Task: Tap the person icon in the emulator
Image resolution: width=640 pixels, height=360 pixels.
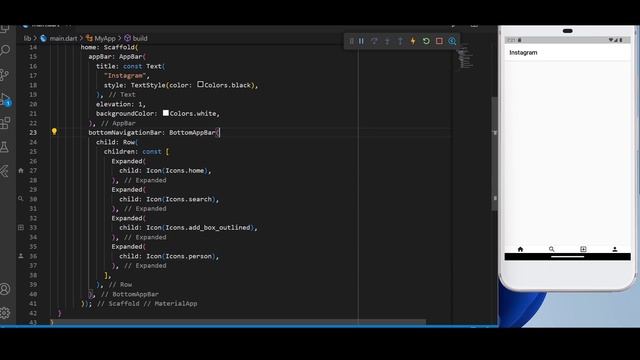Action: [x=615, y=249]
